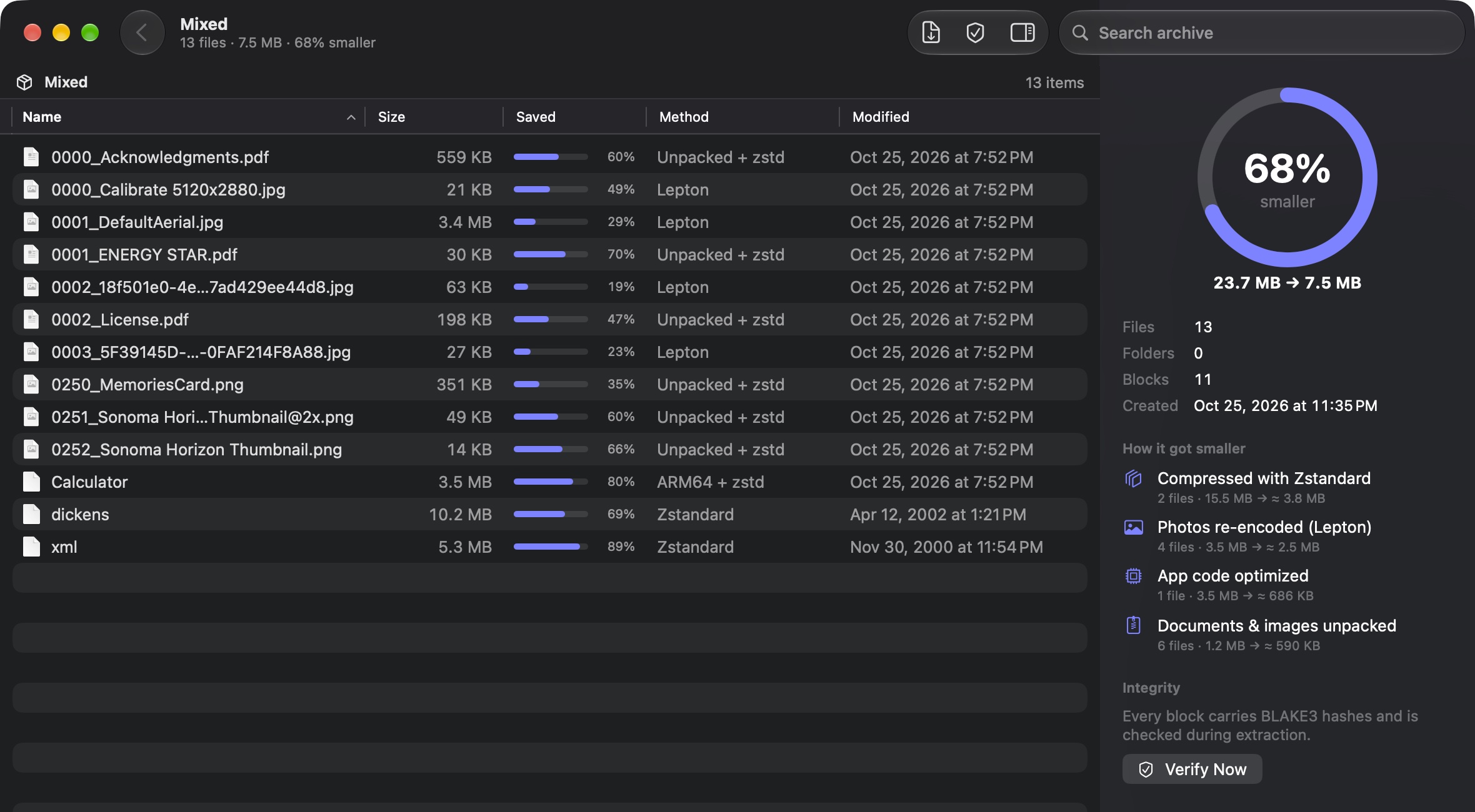Click the 0002_License.pdf document icon
This screenshot has height=812, width=1475.
coord(31,319)
